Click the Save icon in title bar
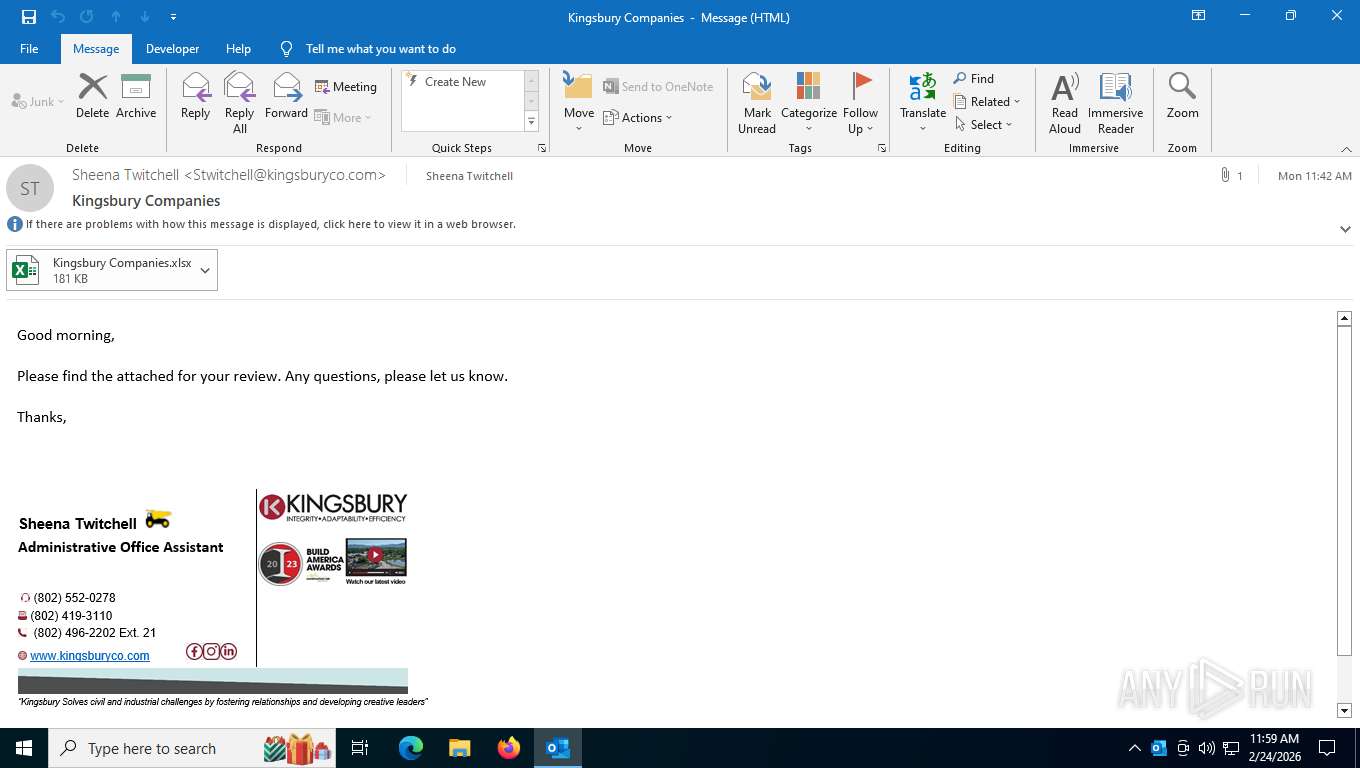Image resolution: width=1360 pixels, height=768 pixels. pyautogui.click(x=28, y=17)
